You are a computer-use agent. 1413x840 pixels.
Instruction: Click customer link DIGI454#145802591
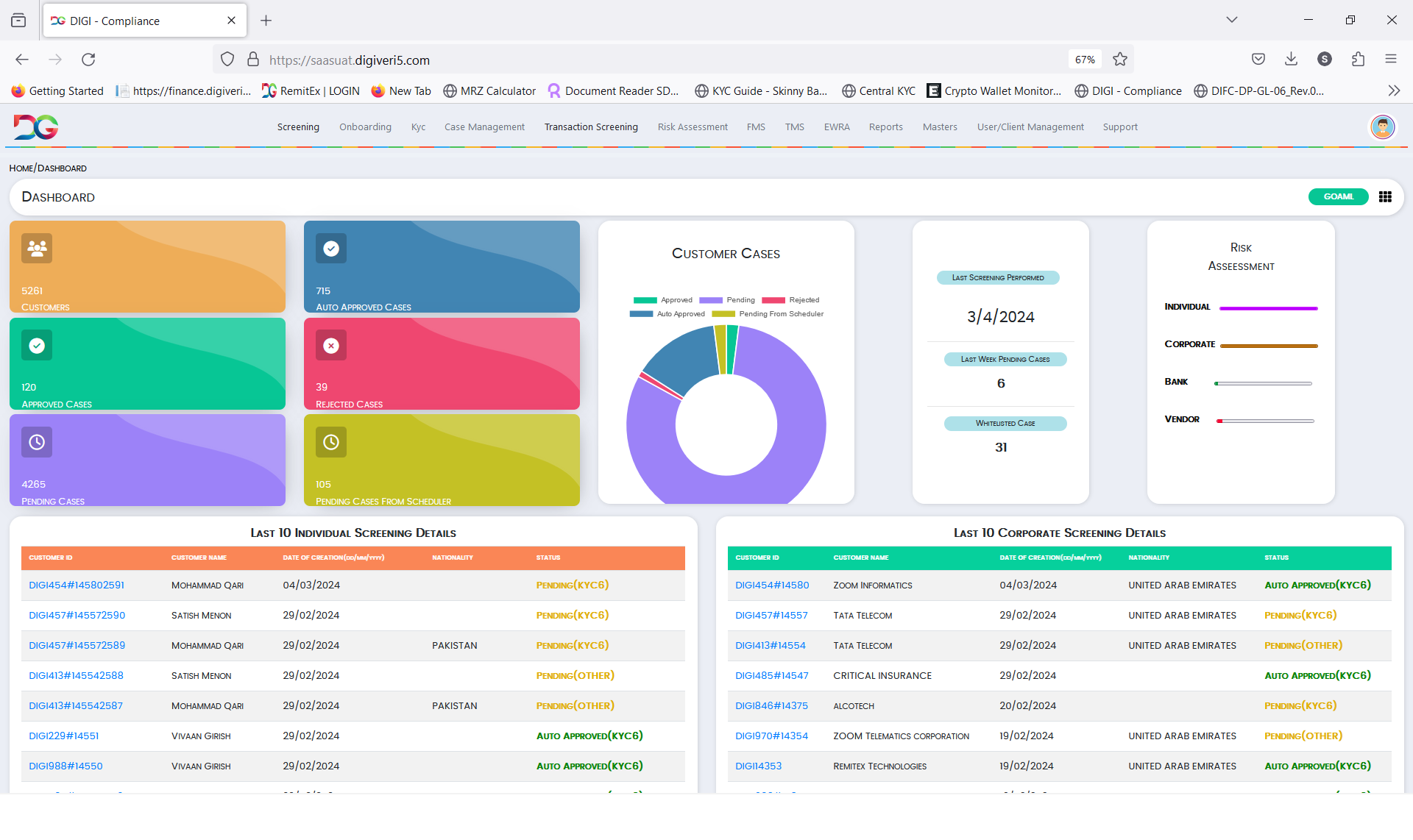pyautogui.click(x=77, y=585)
